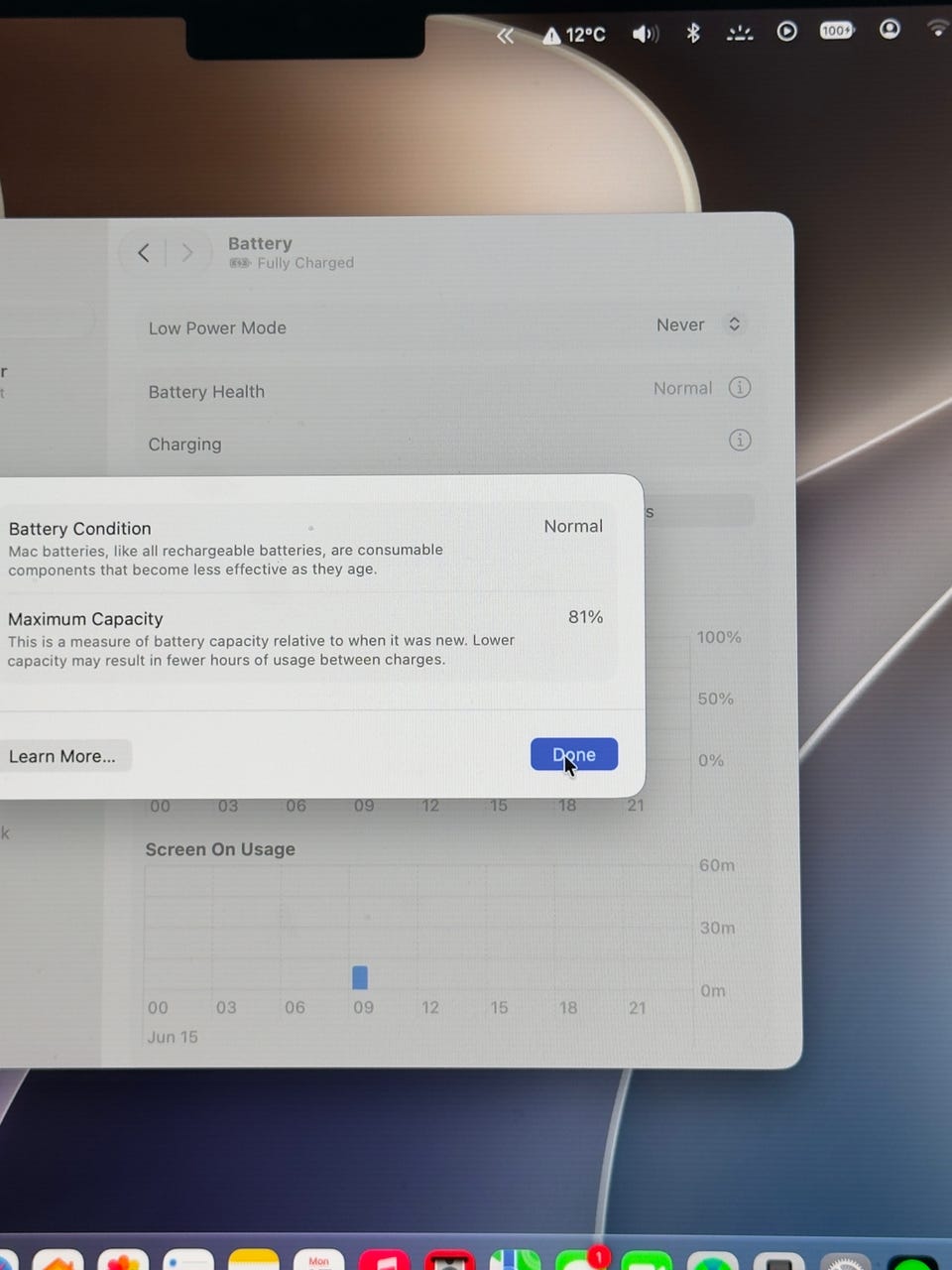Click the Normal value beside Battery Condition
Screen dimensions: 952x1270
(573, 526)
